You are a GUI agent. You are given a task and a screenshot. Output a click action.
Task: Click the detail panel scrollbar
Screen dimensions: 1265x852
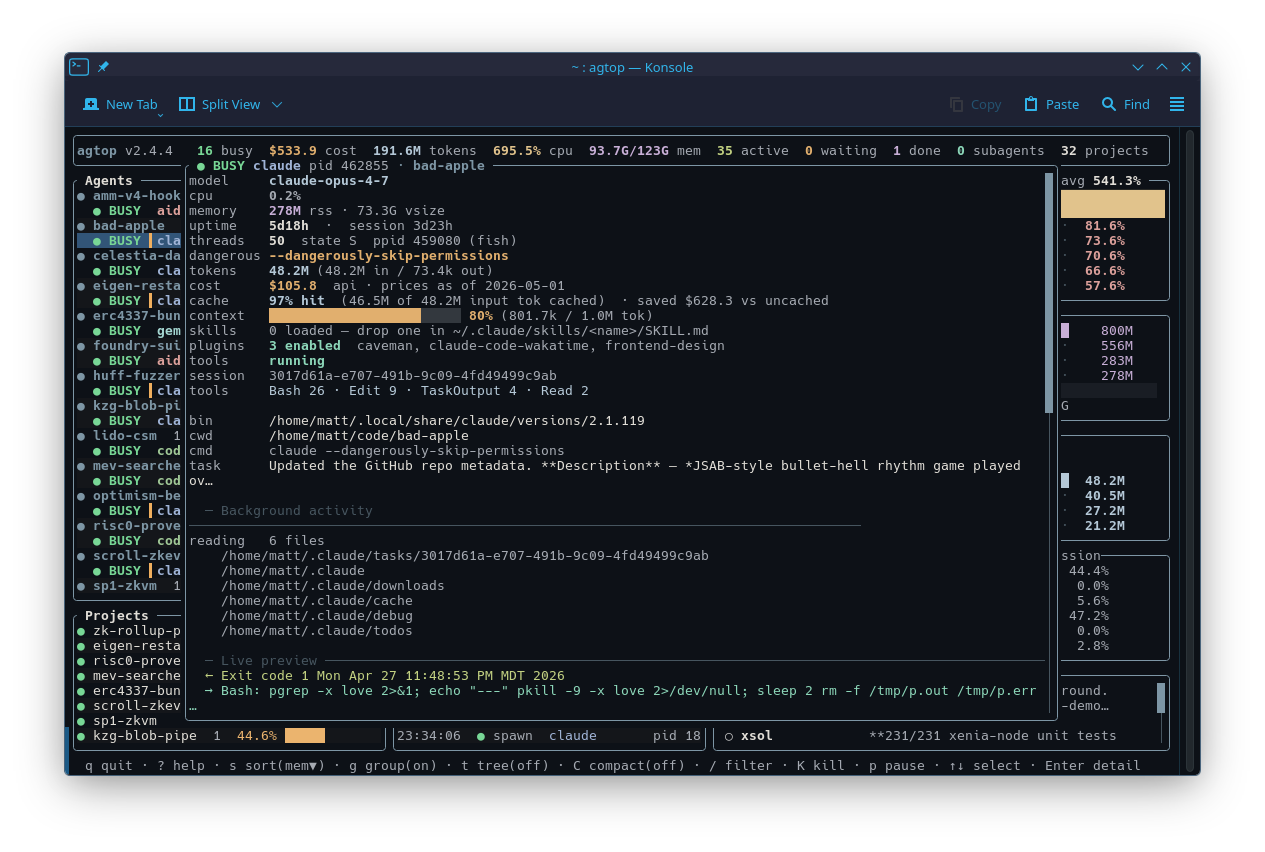(x=1049, y=293)
